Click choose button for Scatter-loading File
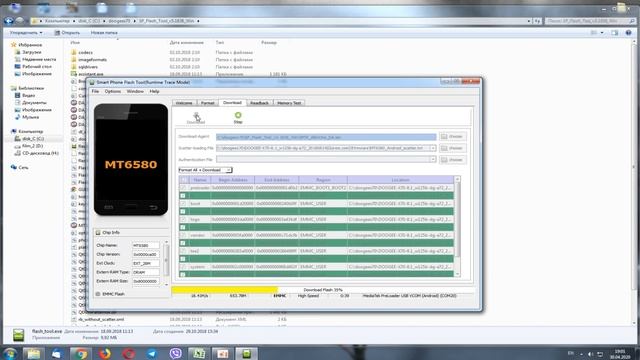Viewport: 640px width, 360px height. coord(452,148)
